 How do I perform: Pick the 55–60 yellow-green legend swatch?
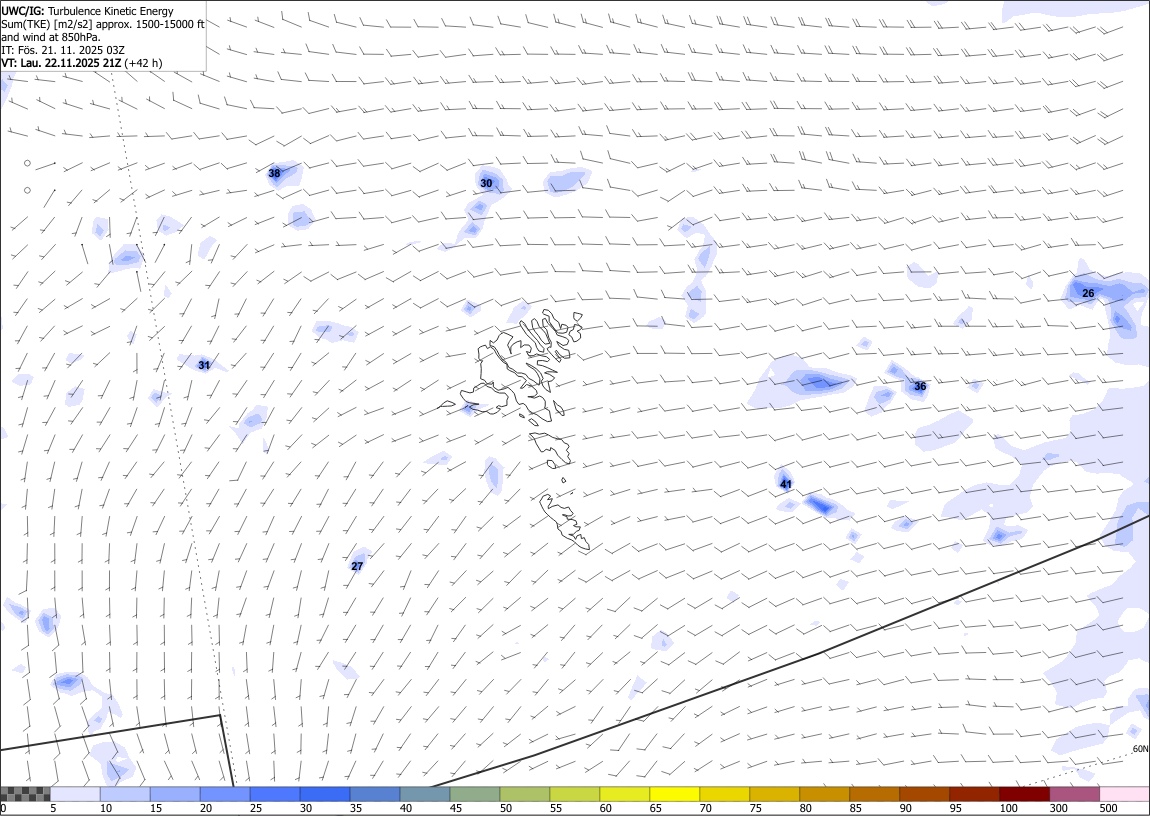pyautogui.click(x=575, y=794)
